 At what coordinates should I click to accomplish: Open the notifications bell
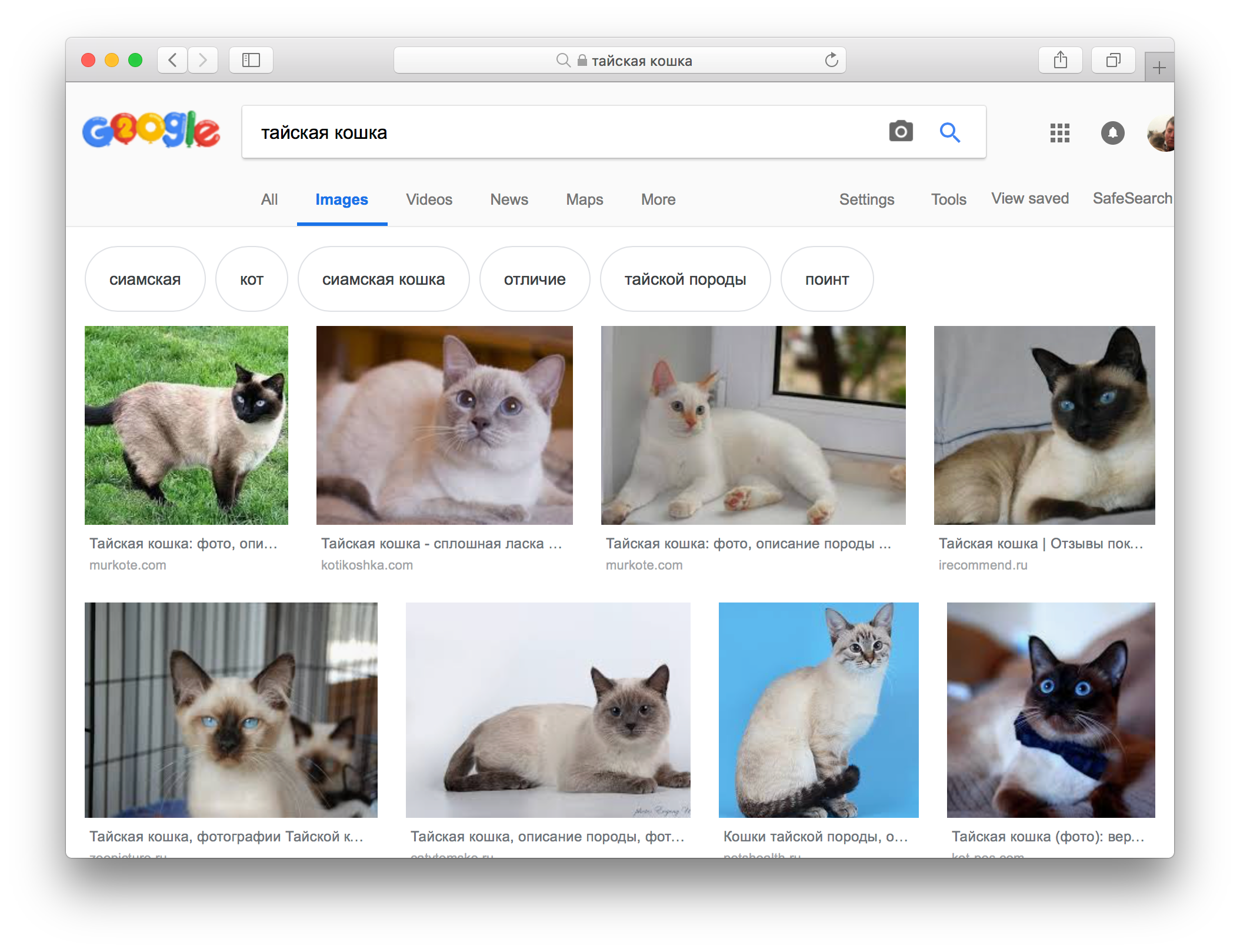tap(1112, 133)
